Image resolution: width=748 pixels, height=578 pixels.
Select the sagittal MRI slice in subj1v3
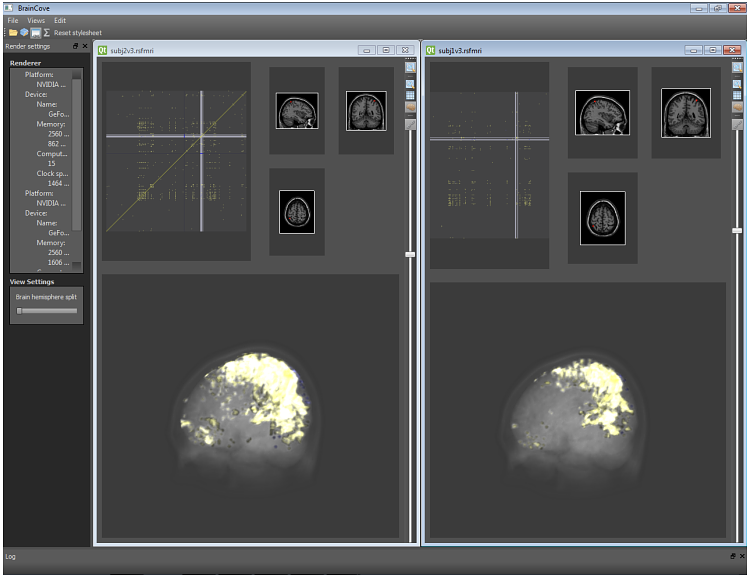point(603,113)
